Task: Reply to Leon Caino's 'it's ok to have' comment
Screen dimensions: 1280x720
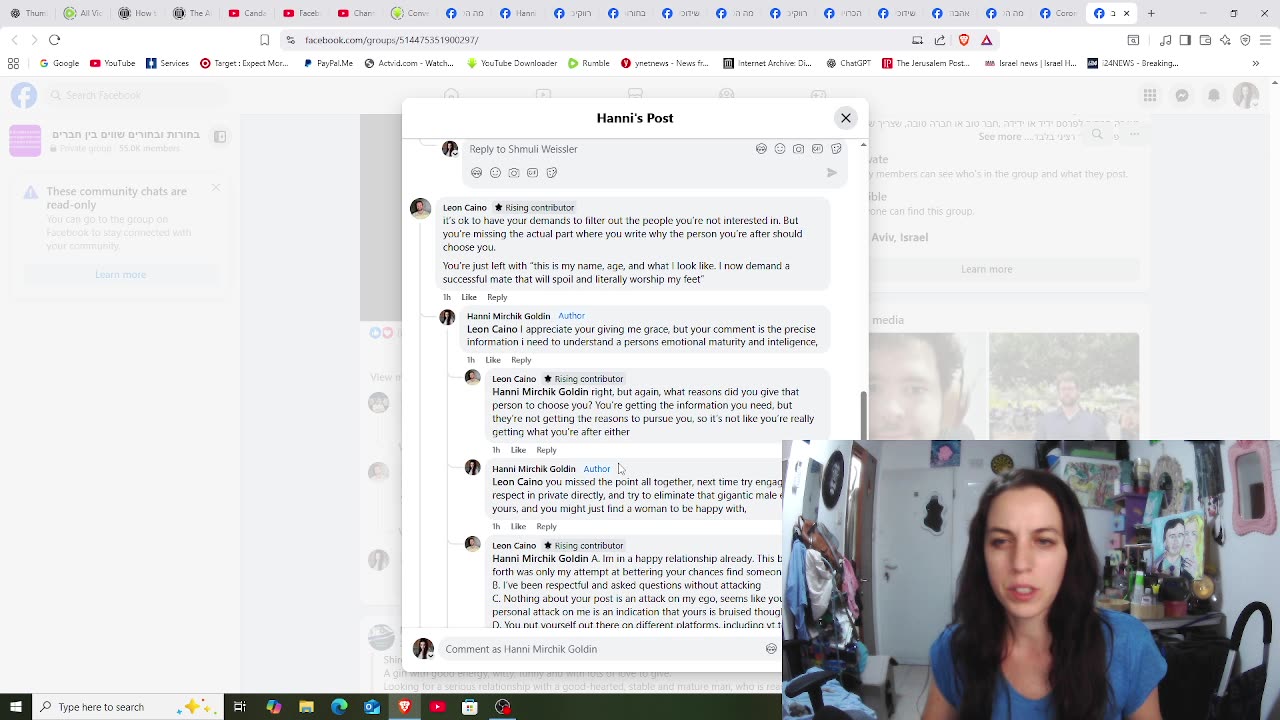Action: (497, 297)
